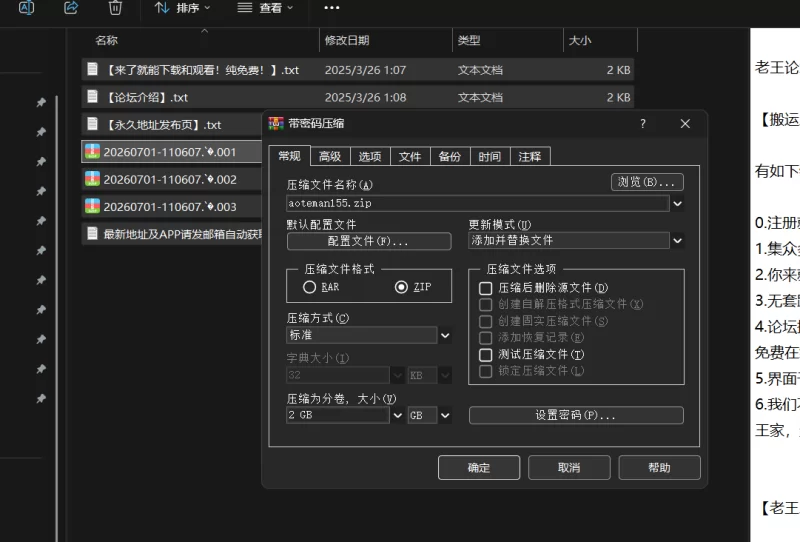Viewport: 800px width, 542px height.
Task: Switch to the 高级 tab
Action: point(330,156)
